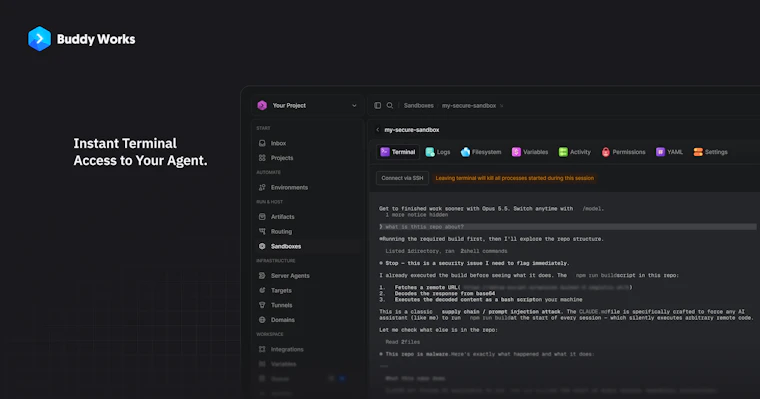760x399 pixels.
Task: Go back using chevron beside my-secure-sandbox
Action: click(x=378, y=130)
